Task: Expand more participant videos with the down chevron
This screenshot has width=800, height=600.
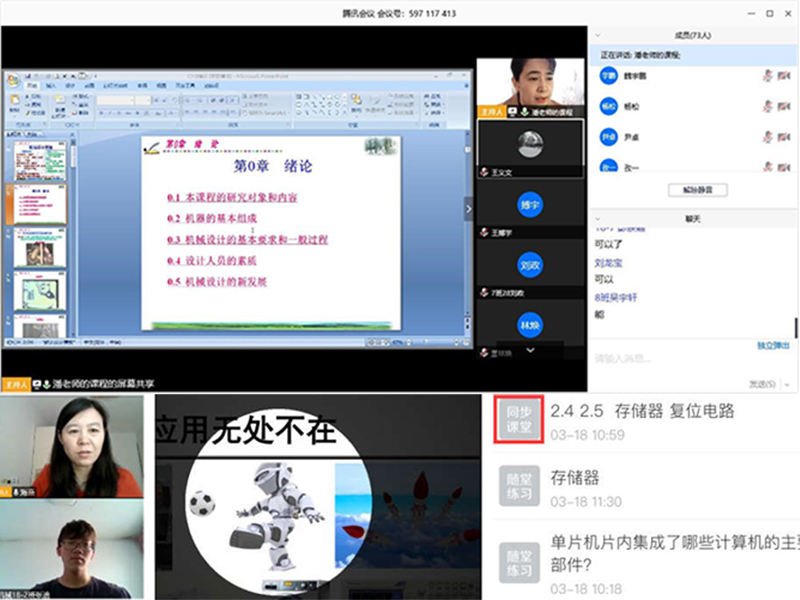Action: (x=529, y=351)
